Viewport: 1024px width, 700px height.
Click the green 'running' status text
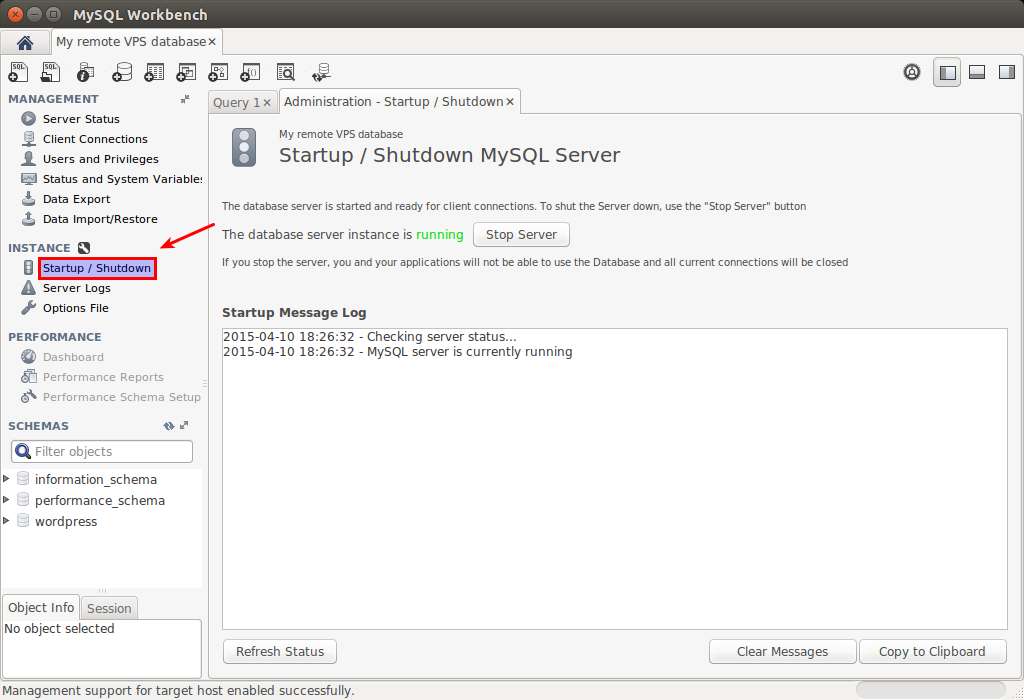tap(440, 234)
